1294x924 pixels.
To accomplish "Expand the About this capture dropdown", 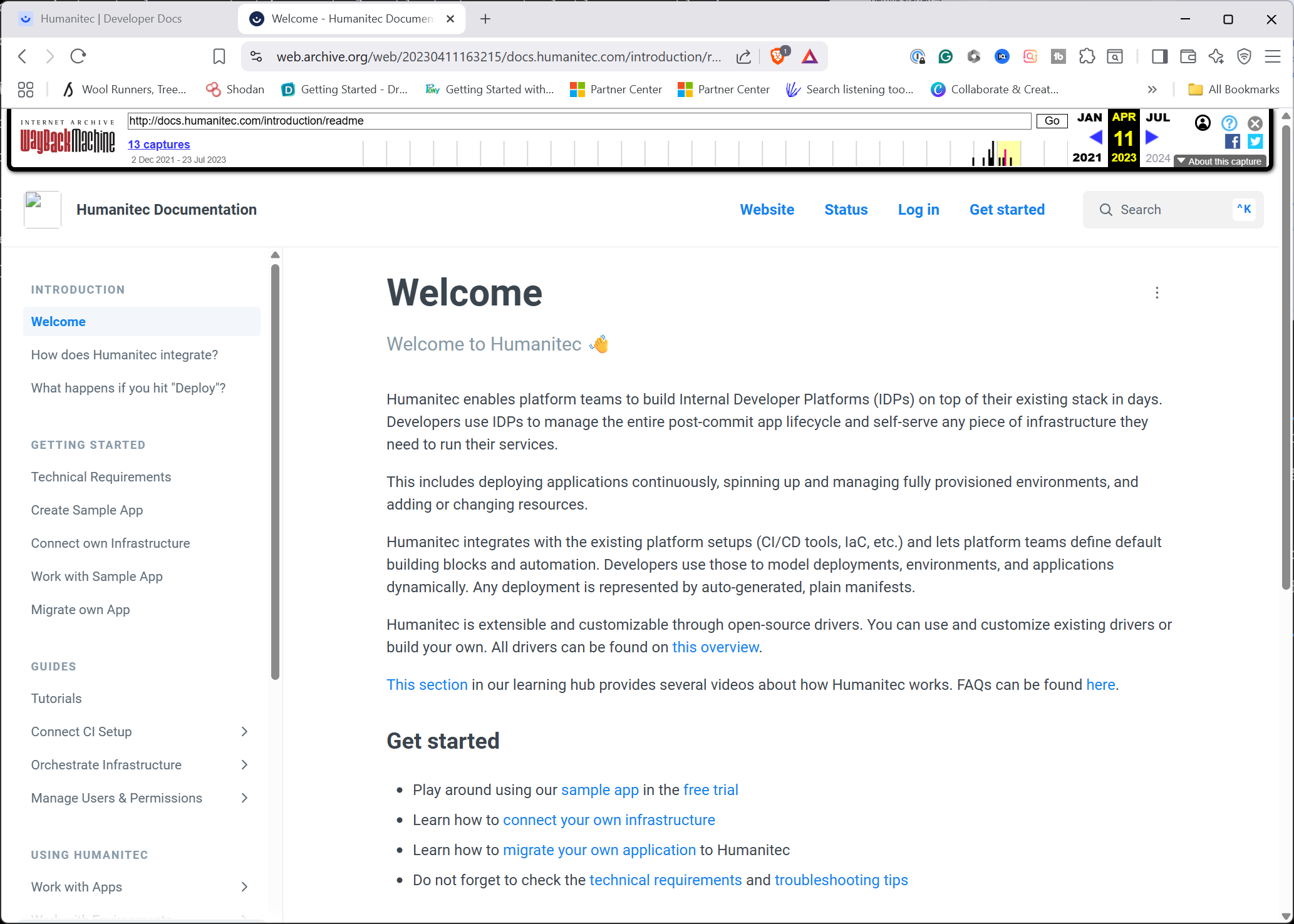I will point(1219,161).
